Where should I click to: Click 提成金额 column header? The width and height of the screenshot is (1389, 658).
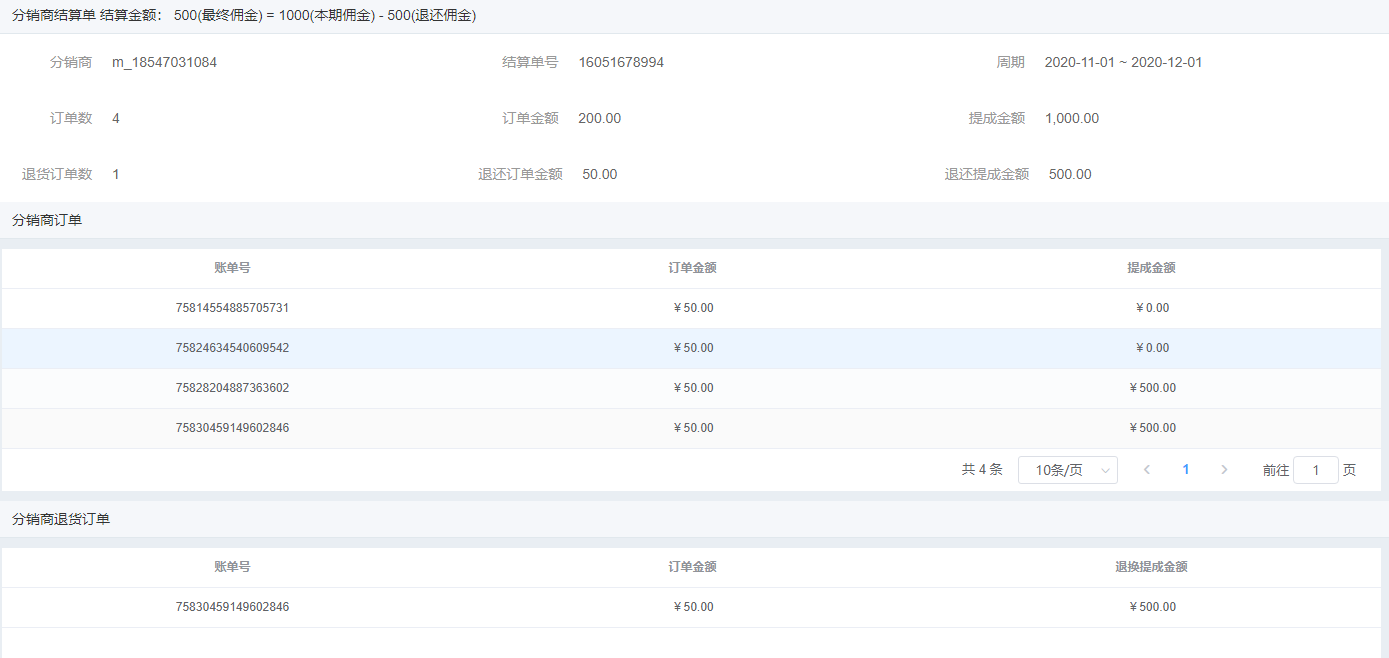pos(1151,268)
